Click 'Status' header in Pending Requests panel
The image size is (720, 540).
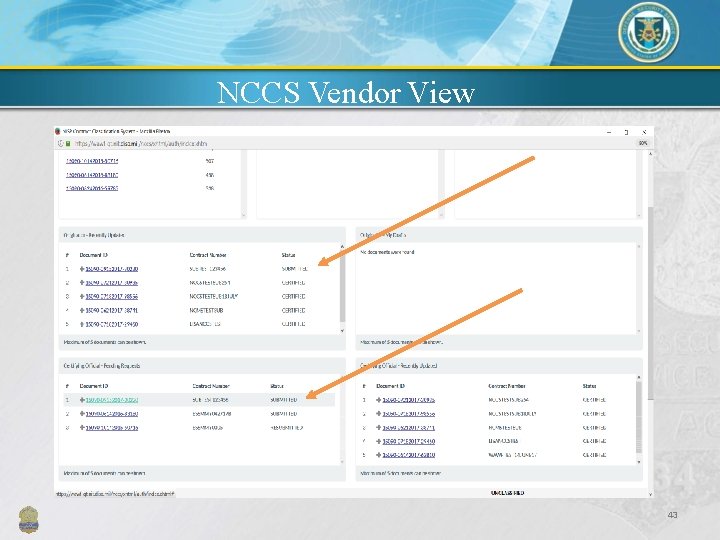pyautogui.click(x=277, y=386)
